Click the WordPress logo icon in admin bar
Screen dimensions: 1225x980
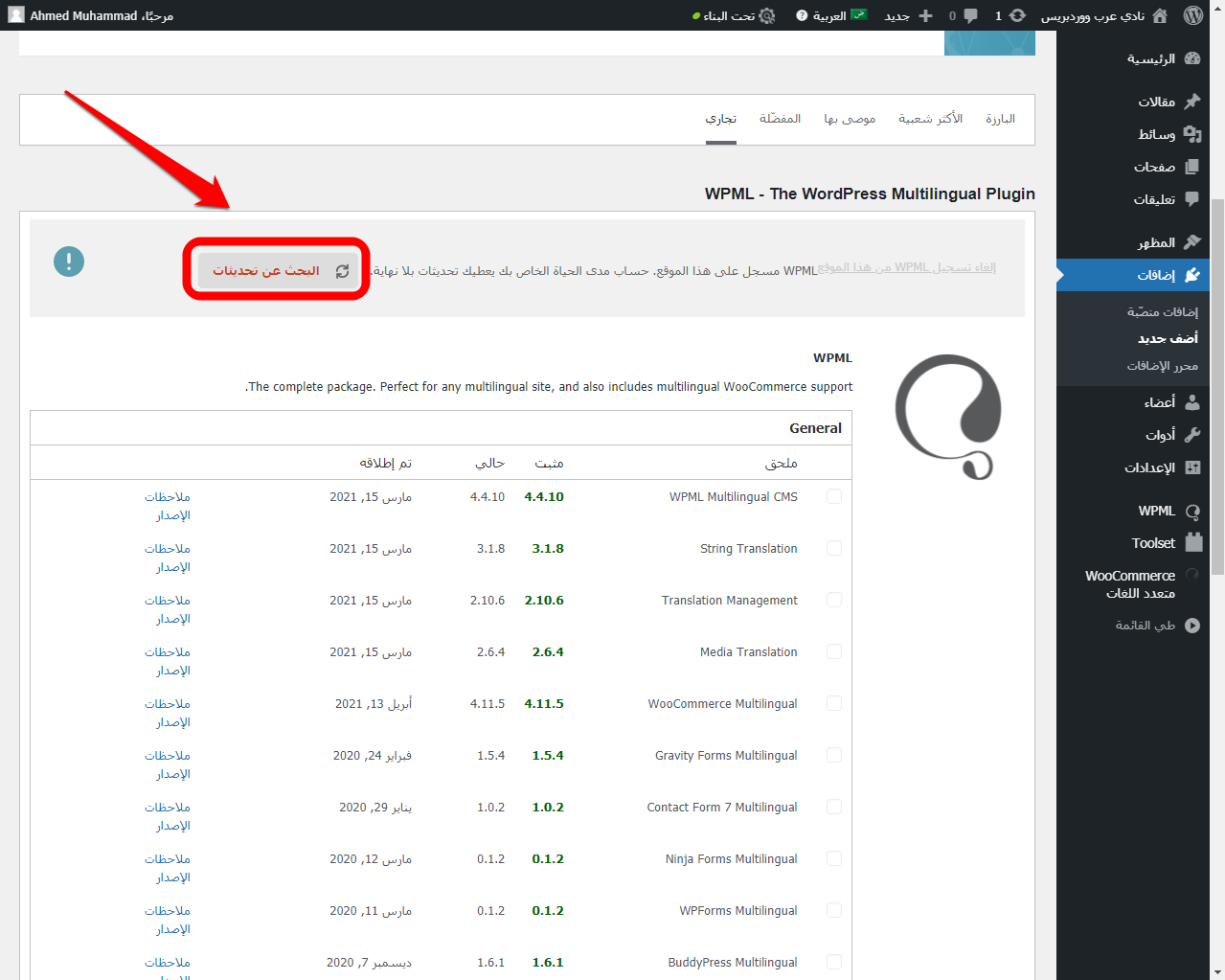pos(1192,15)
